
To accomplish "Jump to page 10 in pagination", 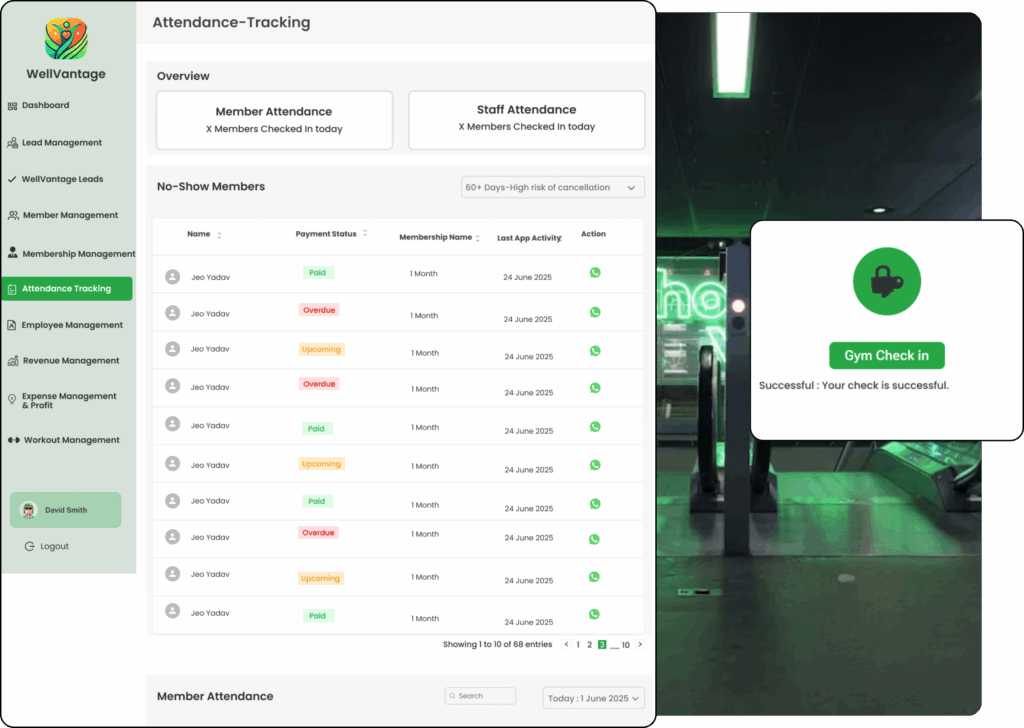I will [x=626, y=645].
